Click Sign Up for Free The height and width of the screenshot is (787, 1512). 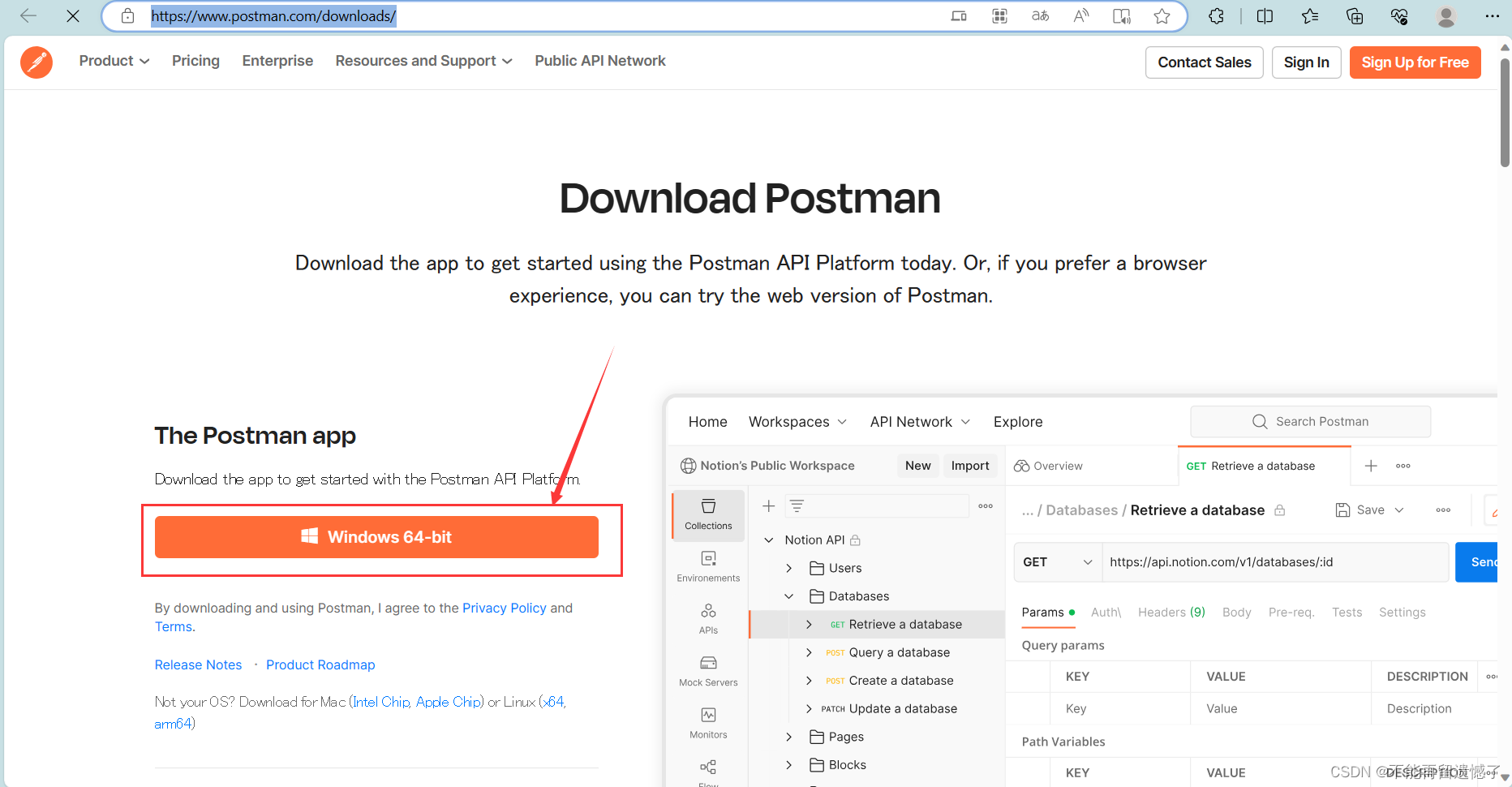point(1415,62)
